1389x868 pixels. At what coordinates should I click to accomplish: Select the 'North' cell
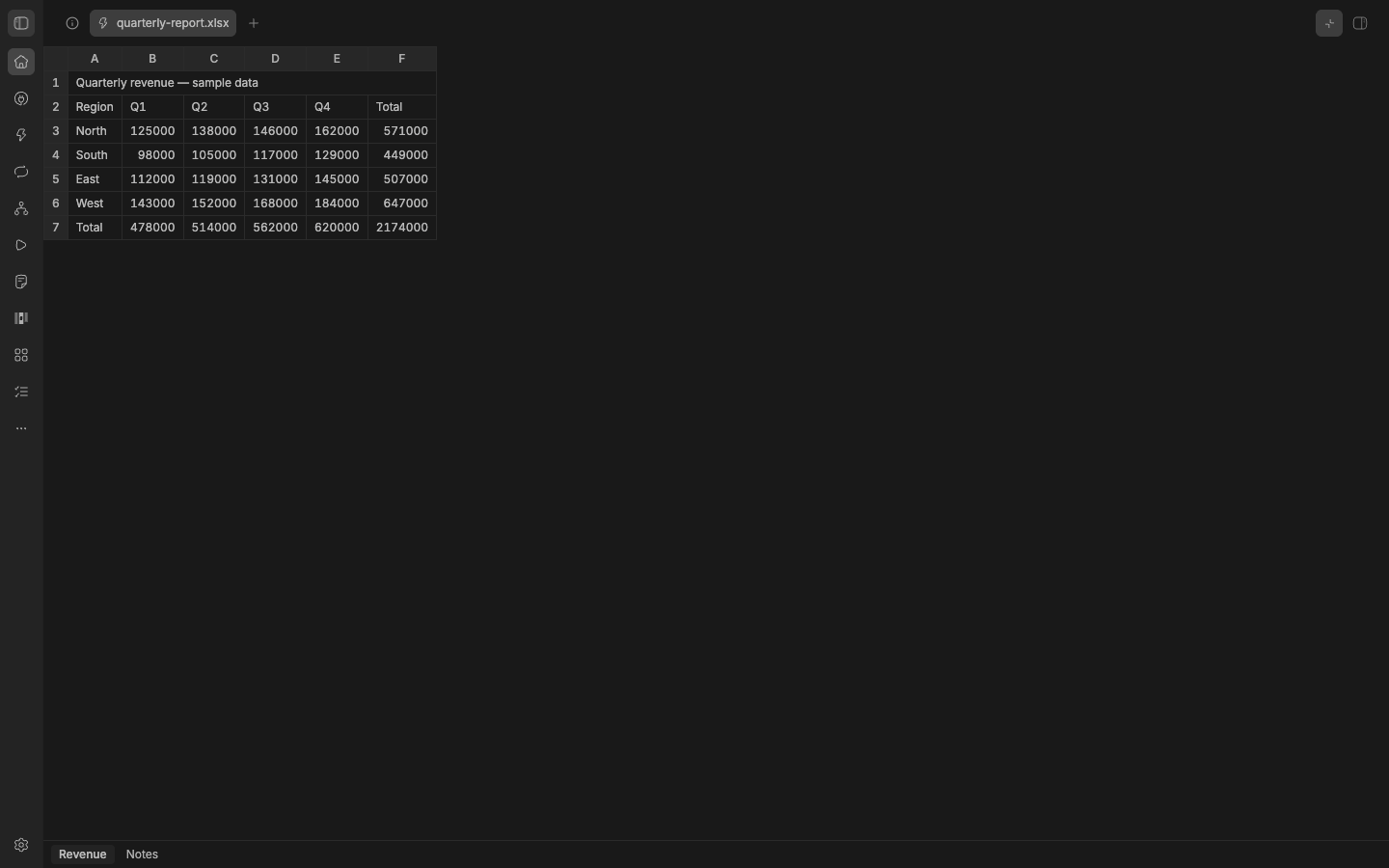click(x=95, y=131)
